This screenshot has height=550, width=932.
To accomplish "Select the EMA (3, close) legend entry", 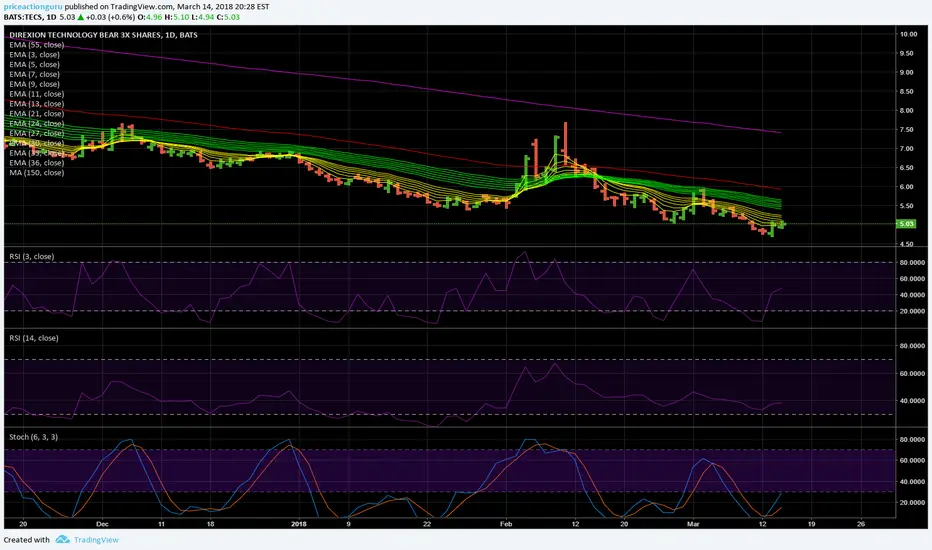I will tap(34, 55).
